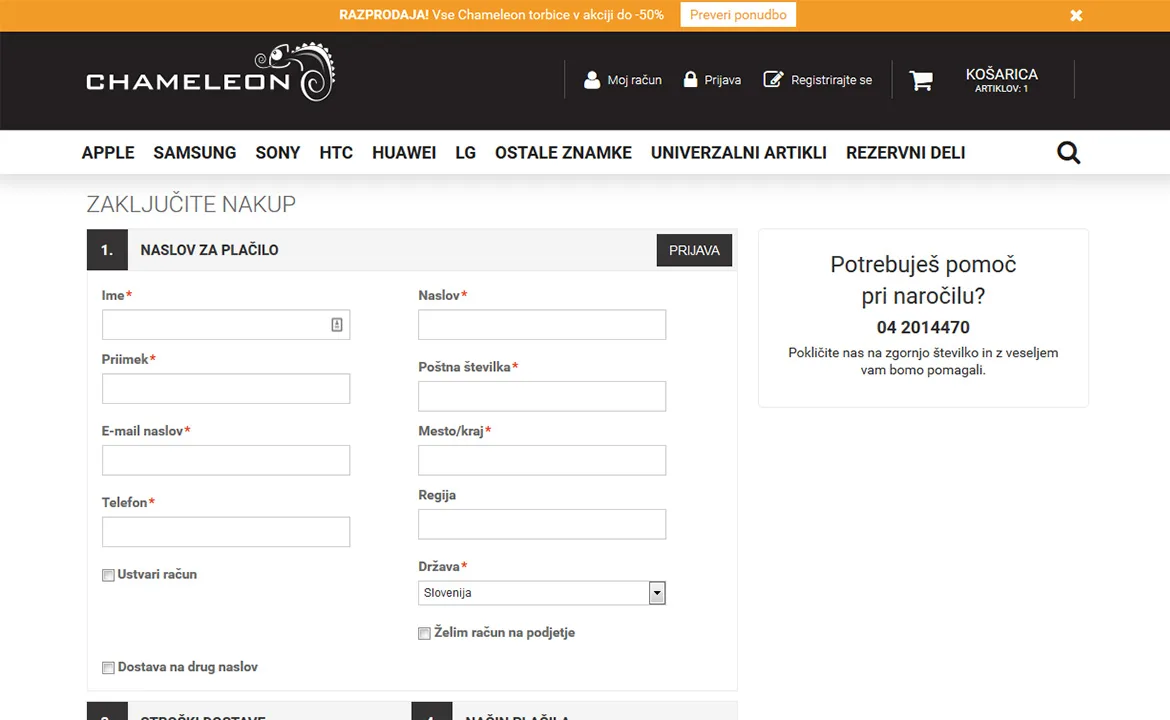Enable the Želim račun na podjetje checkbox
The width and height of the screenshot is (1170, 720).
pyautogui.click(x=425, y=633)
